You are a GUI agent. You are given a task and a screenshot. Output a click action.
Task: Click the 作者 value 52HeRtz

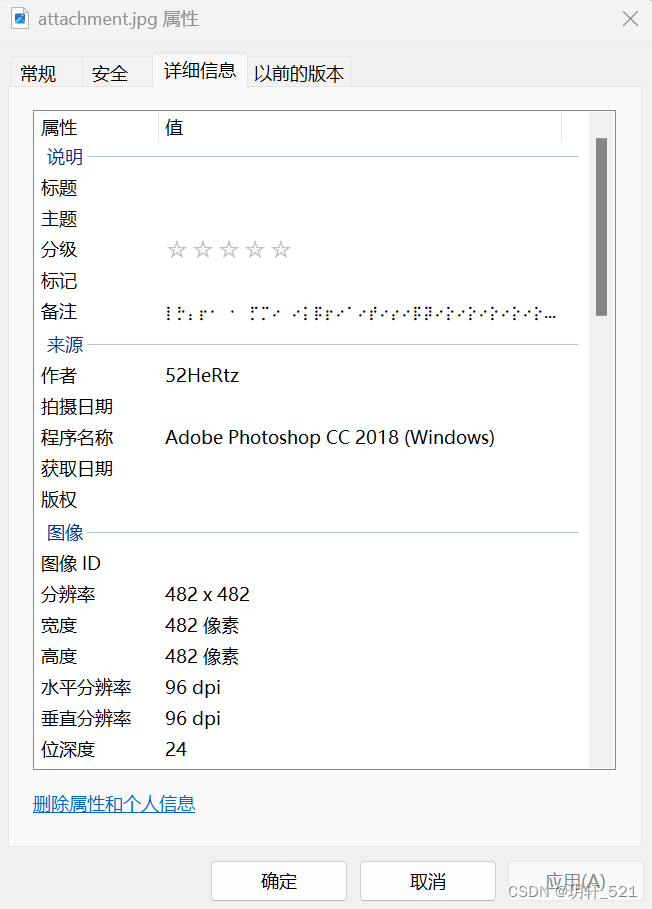[x=202, y=376]
